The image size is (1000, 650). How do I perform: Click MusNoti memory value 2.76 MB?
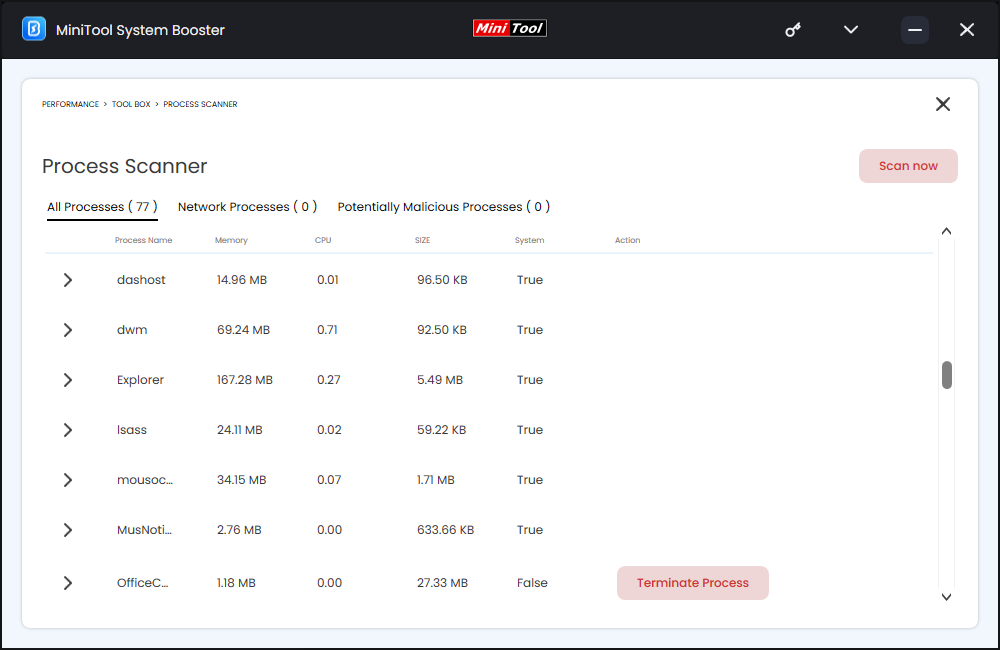tap(239, 529)
